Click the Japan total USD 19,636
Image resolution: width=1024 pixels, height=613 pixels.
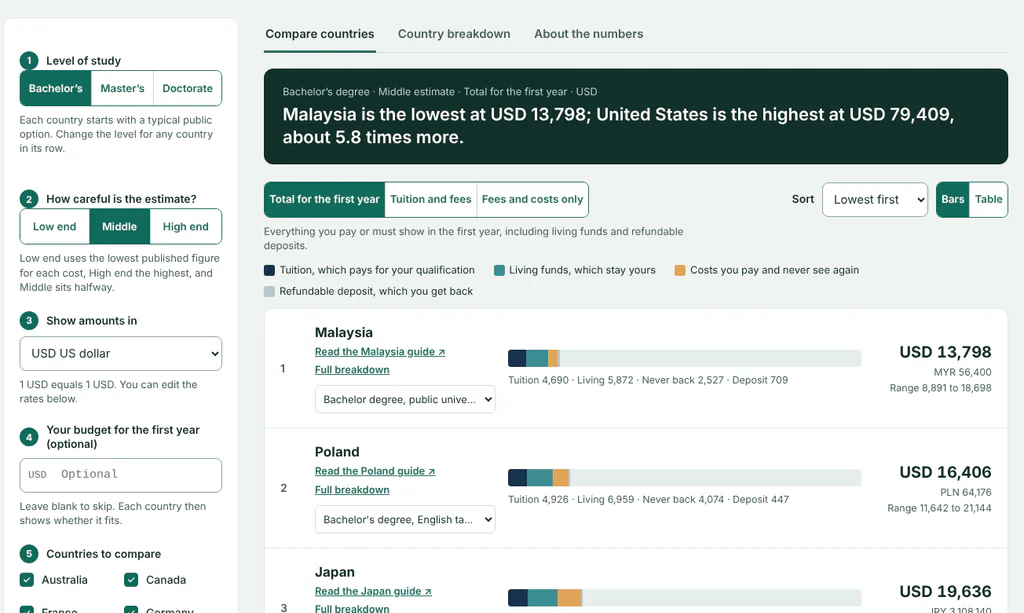coord(945,591)
